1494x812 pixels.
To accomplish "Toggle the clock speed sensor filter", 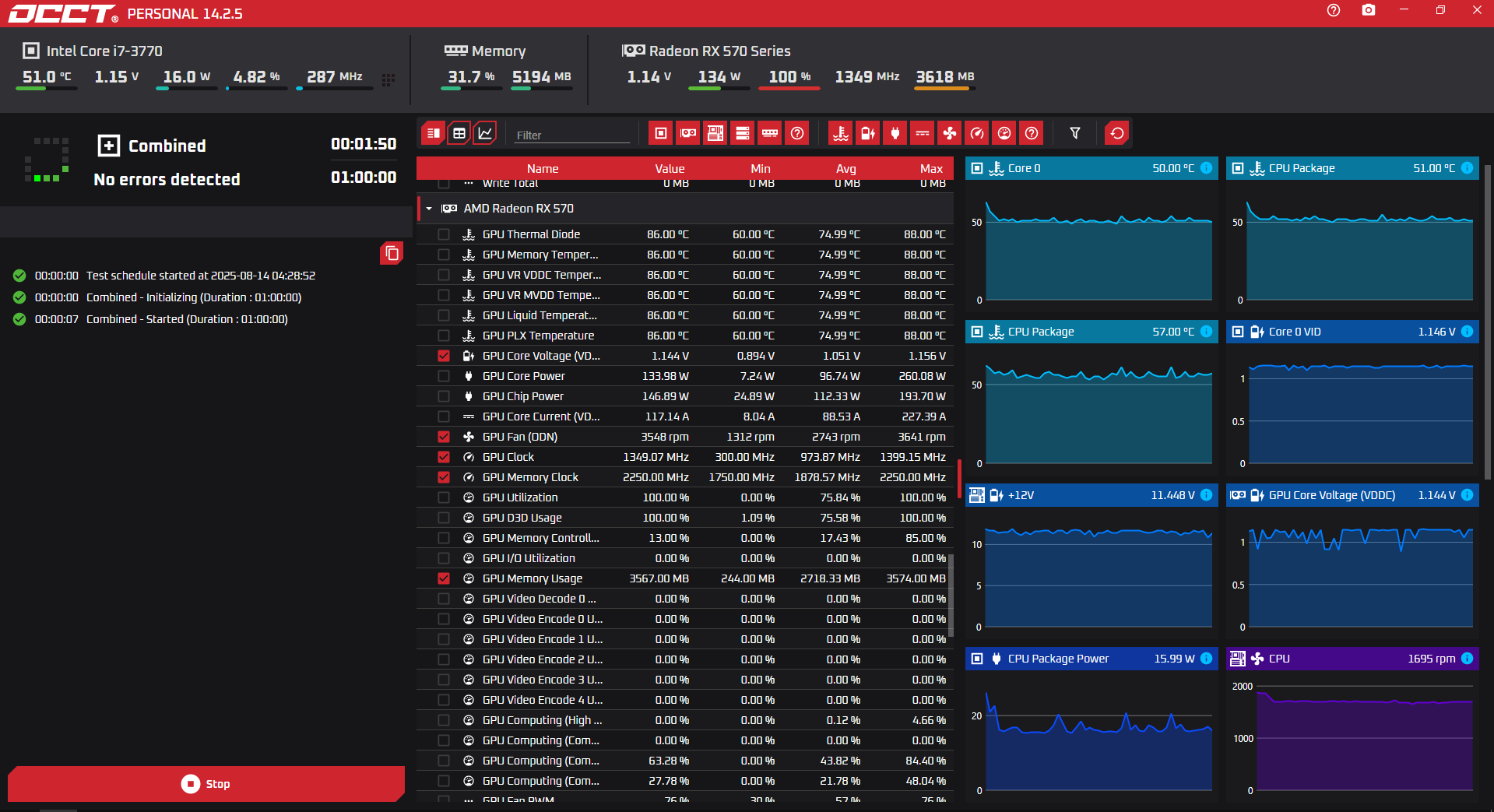I will [977, 133].
